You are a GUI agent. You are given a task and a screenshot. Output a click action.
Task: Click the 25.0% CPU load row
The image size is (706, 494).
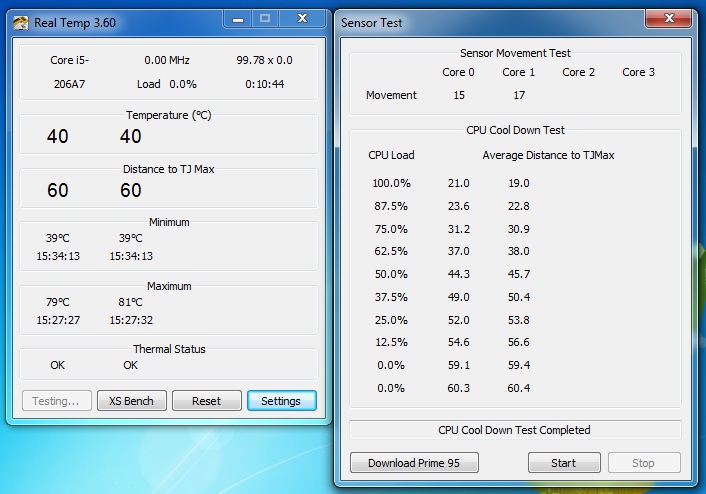(391, 320)
